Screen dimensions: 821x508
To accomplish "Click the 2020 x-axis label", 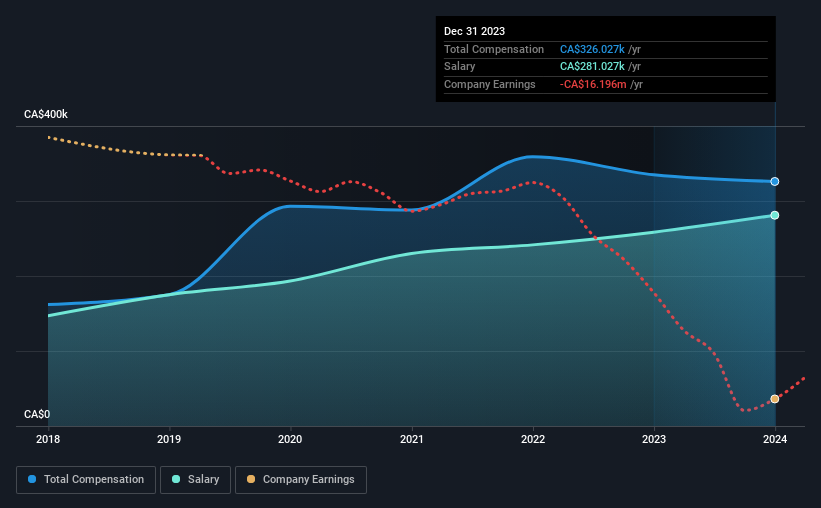I will (x=290, y=439).
